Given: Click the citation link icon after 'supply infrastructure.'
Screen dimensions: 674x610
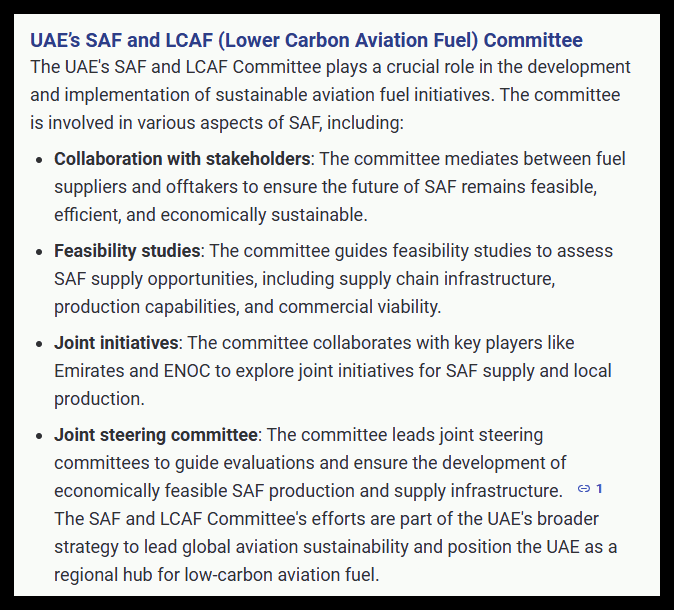Looking at the screenshot, I should [x=584, y=489].
